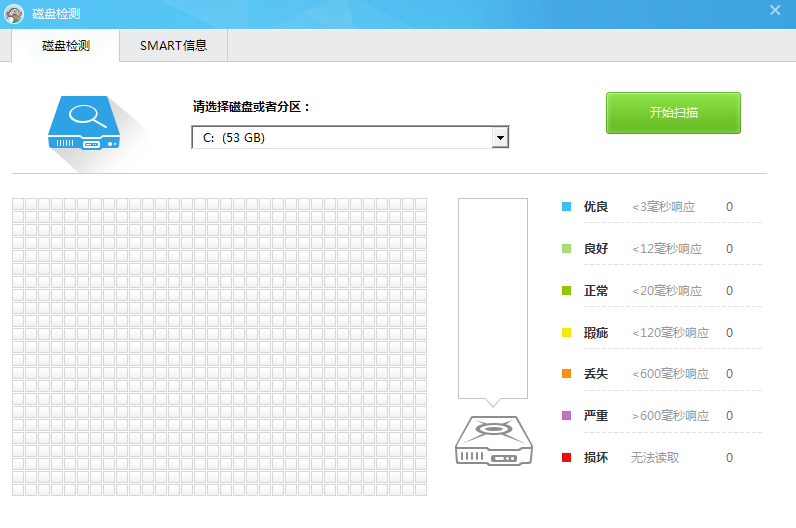
Task: Click the <12毫秒响应 description text
Action: click(667, 249)
